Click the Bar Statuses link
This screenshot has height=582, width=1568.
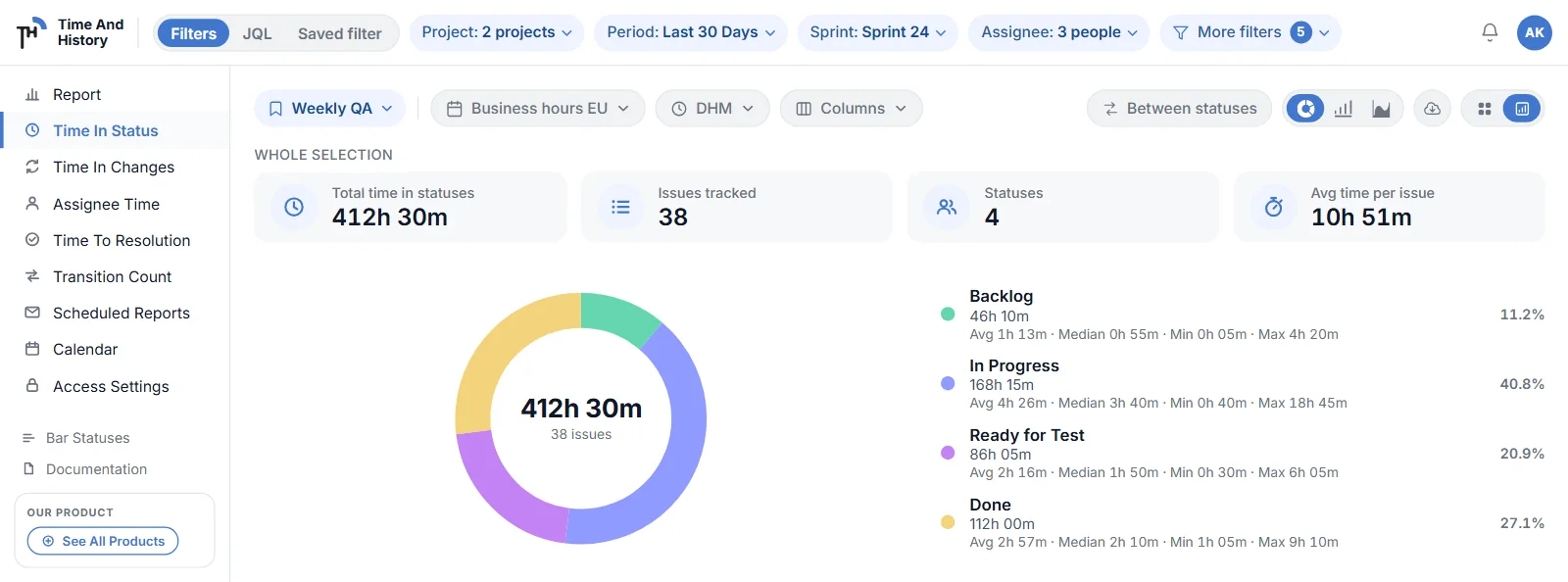tap(76, 438)
